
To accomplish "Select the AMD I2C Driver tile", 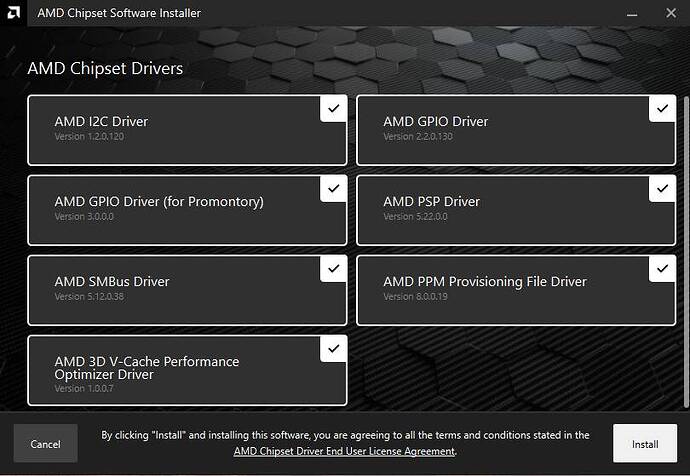I will [x=187, y=130].
